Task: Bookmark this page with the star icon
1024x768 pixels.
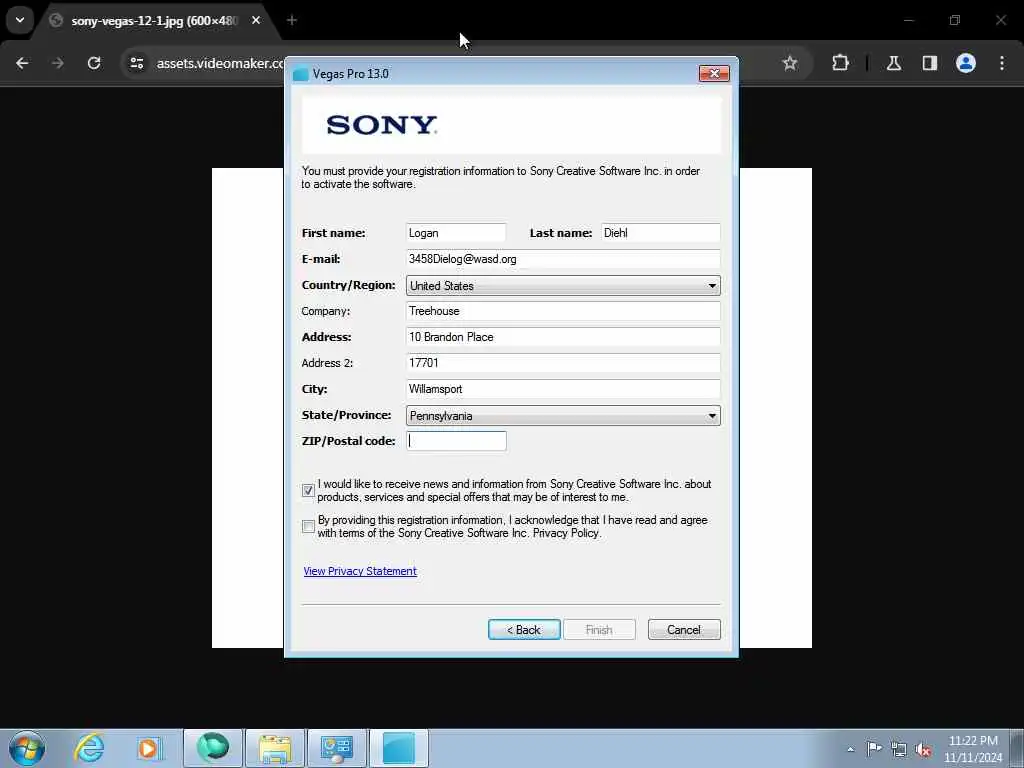Action: point(790,63)
